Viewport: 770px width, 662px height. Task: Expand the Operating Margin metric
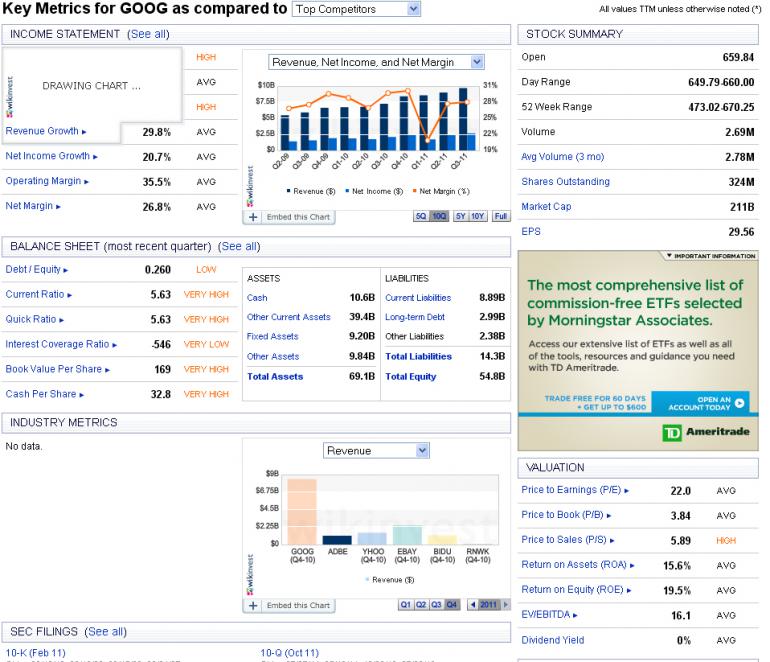tap(47, 181)
